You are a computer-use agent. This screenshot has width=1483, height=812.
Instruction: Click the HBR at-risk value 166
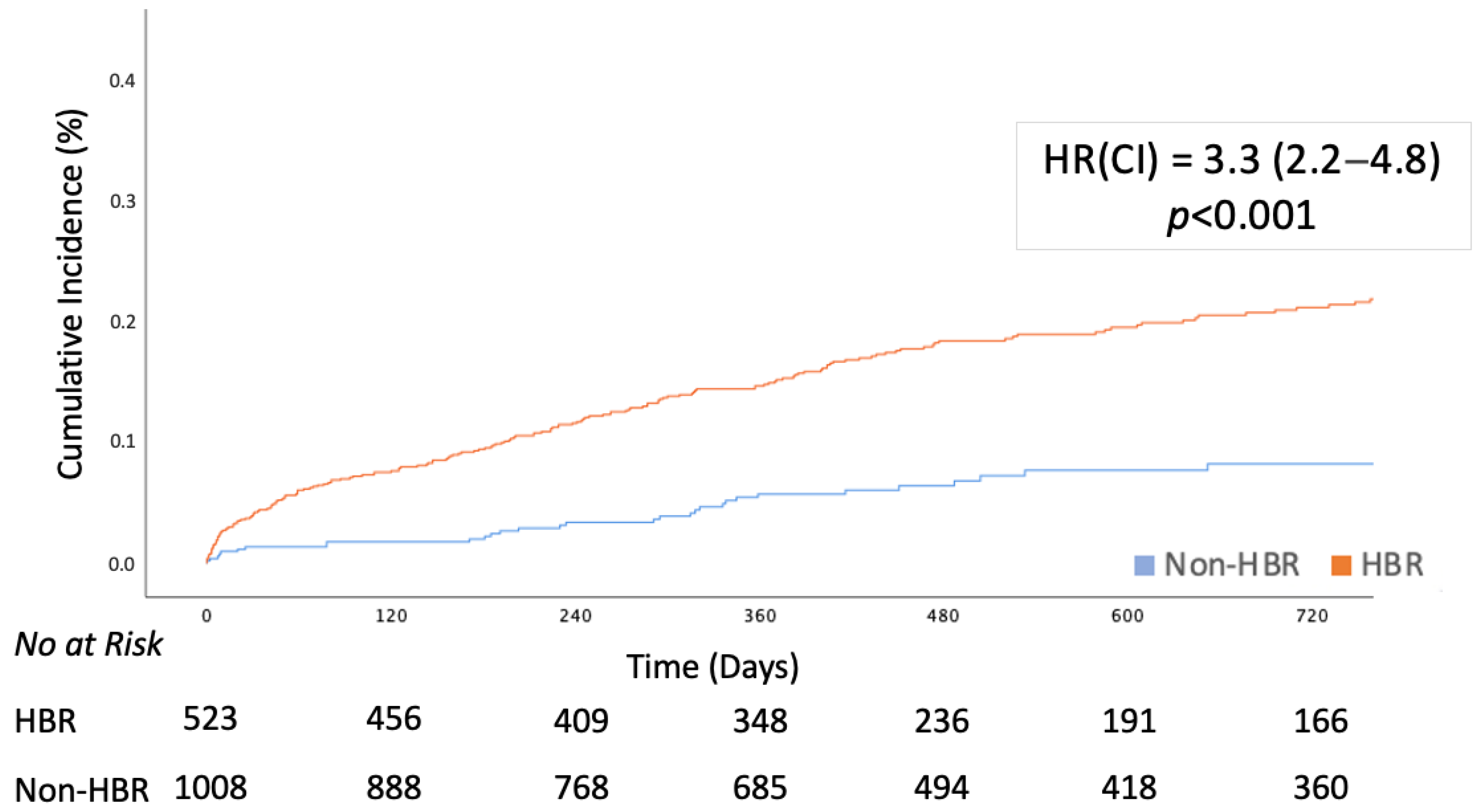coord(1320,721)
